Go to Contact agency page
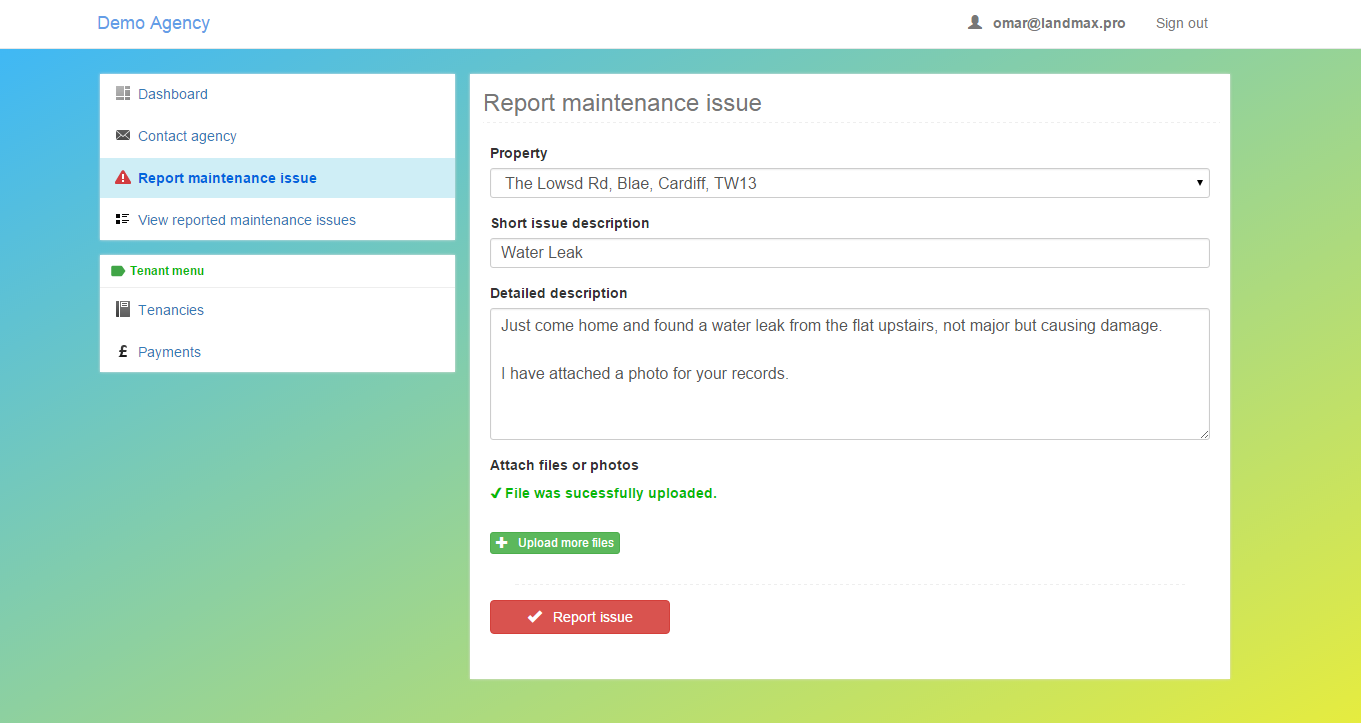The width and height of the screenshot is (1361, 723). point(187,136)
